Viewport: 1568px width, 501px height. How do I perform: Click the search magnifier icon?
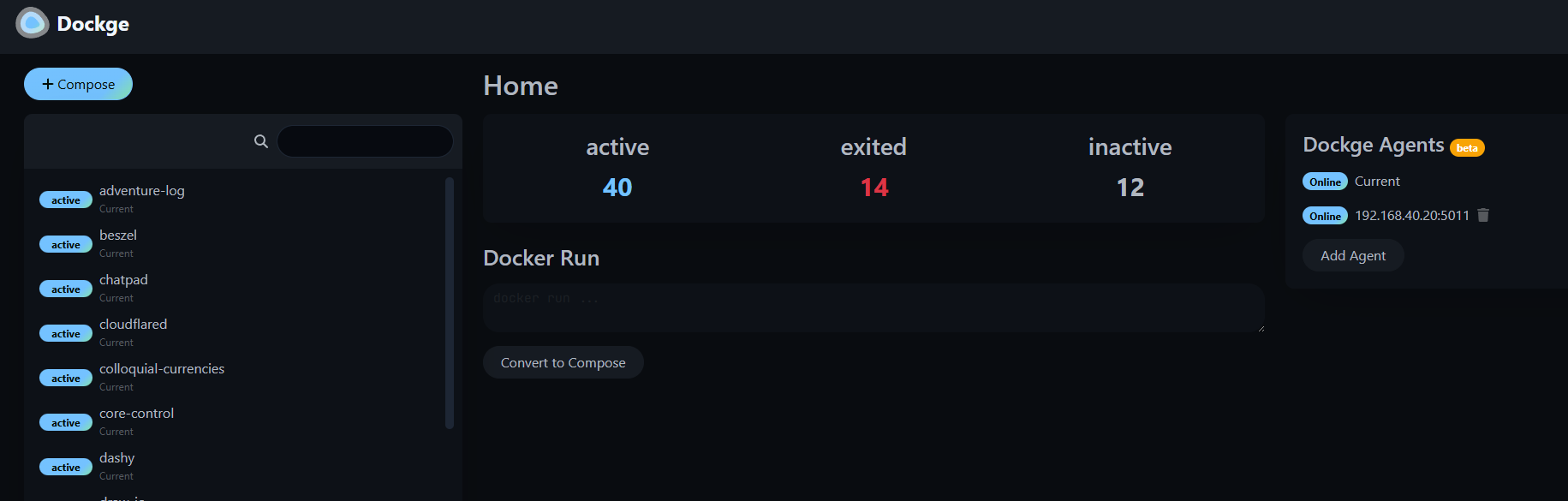click(x=261, y=141)
